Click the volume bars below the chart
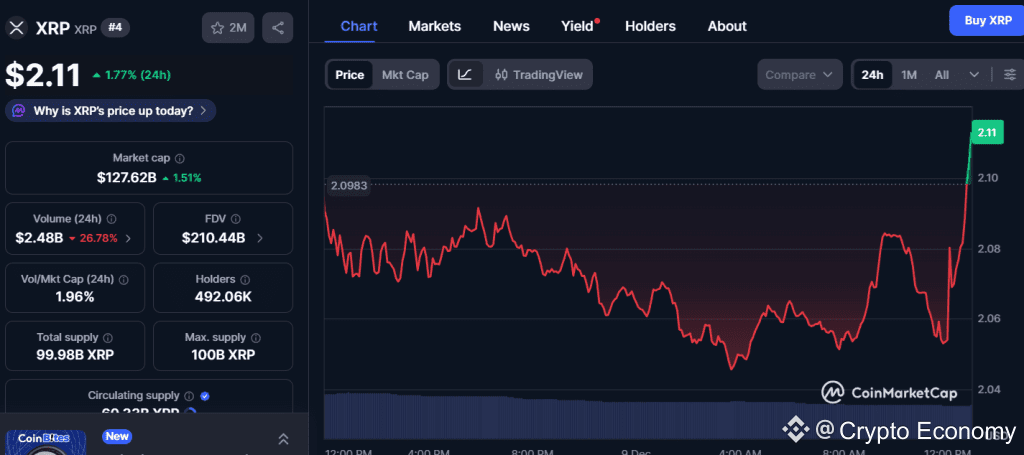The image size is (1024, 455). point(647,415)
